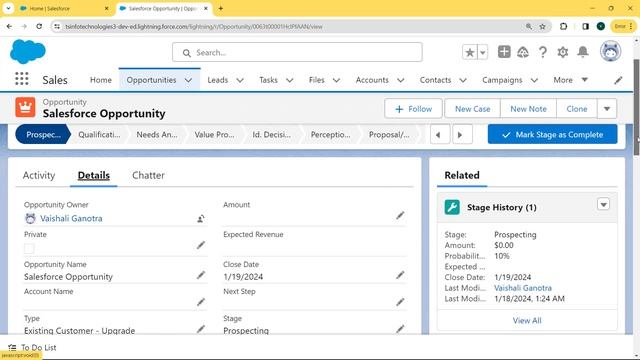Click the New Case button
Viewport: 640px width, 360px height.
(472, 109)
